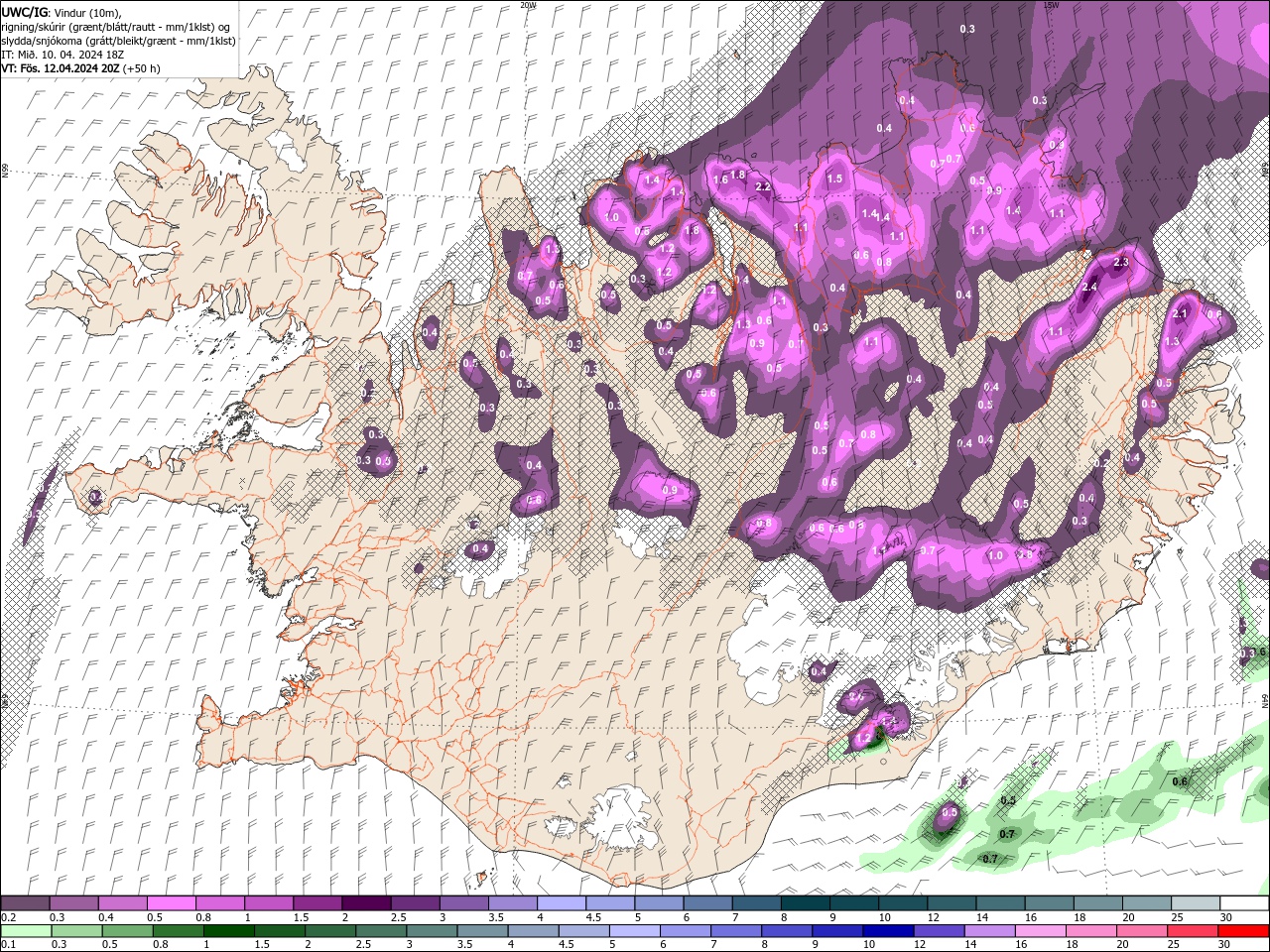Click the '0.1' label in bottom legend row
The width and height of the screenshot is (1270, 952).
[x=8, y=945]
